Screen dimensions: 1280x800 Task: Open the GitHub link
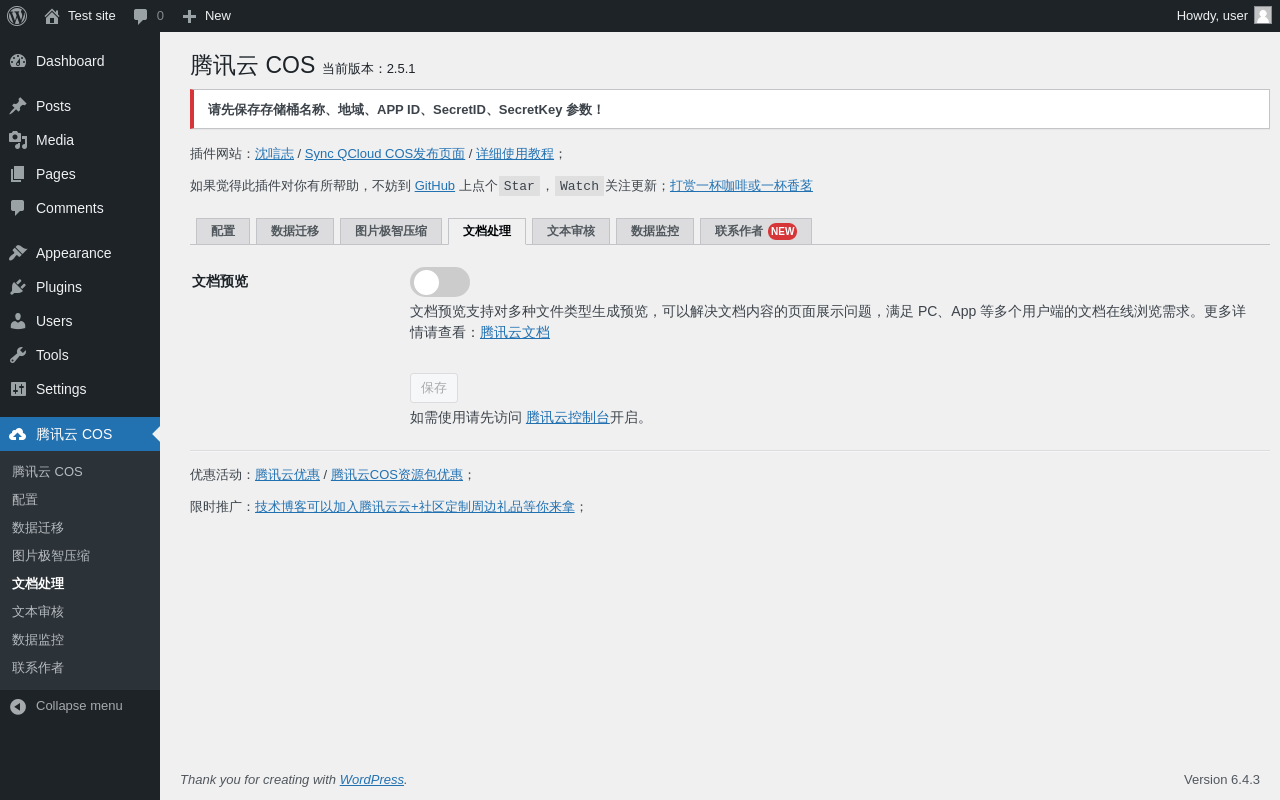tap(435, 186)
